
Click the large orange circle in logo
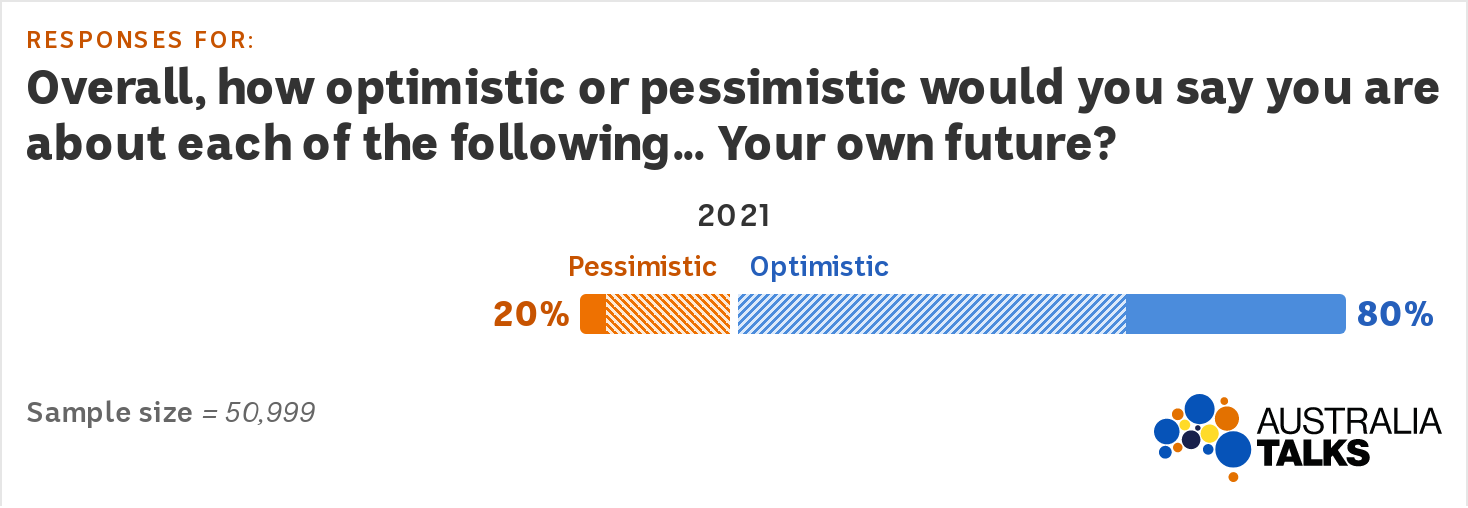pos(1227,418)
